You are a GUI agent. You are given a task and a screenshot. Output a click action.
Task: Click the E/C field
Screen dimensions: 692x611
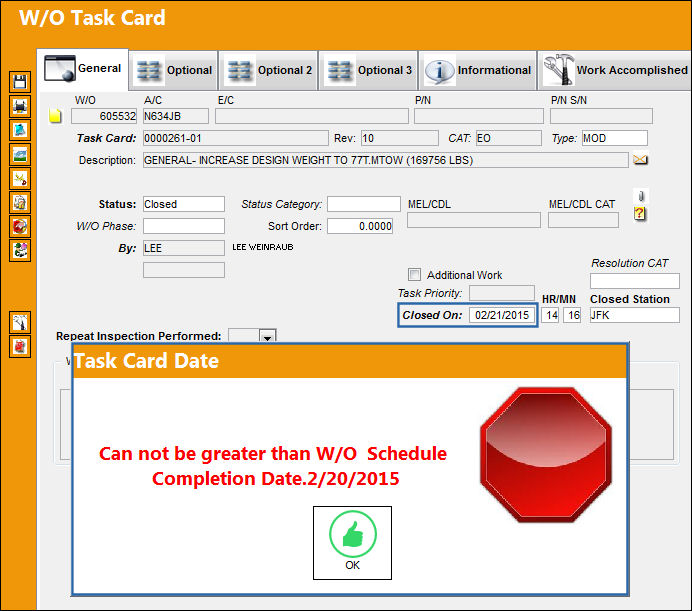pyautogui.click(x=312, y=116)
